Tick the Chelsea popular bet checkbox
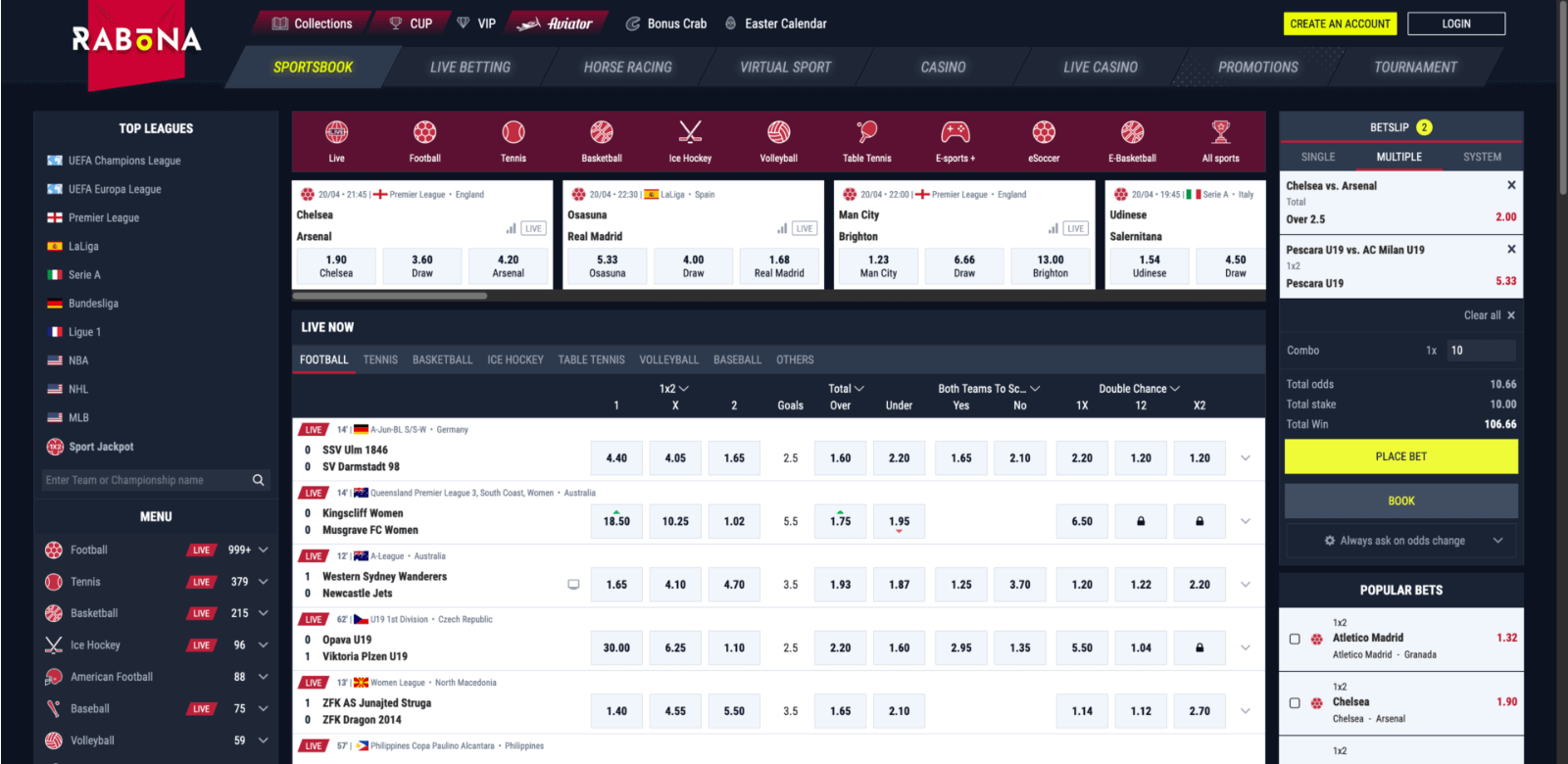This screenshot has height=764, width=1568. [x=1295, y=703]
